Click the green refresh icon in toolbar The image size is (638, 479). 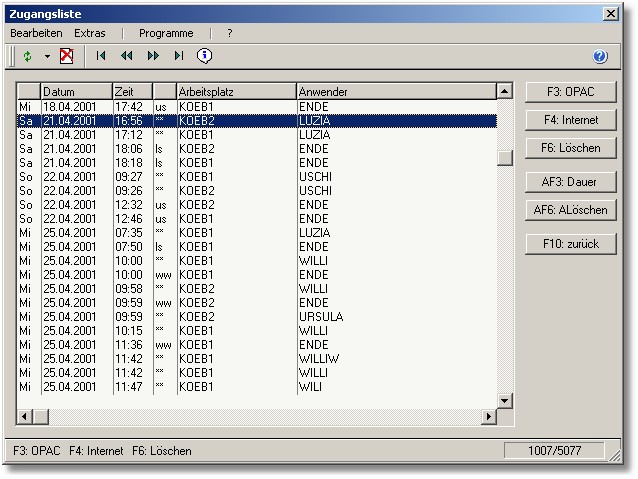pyautogui.click(x=27, y=57)
